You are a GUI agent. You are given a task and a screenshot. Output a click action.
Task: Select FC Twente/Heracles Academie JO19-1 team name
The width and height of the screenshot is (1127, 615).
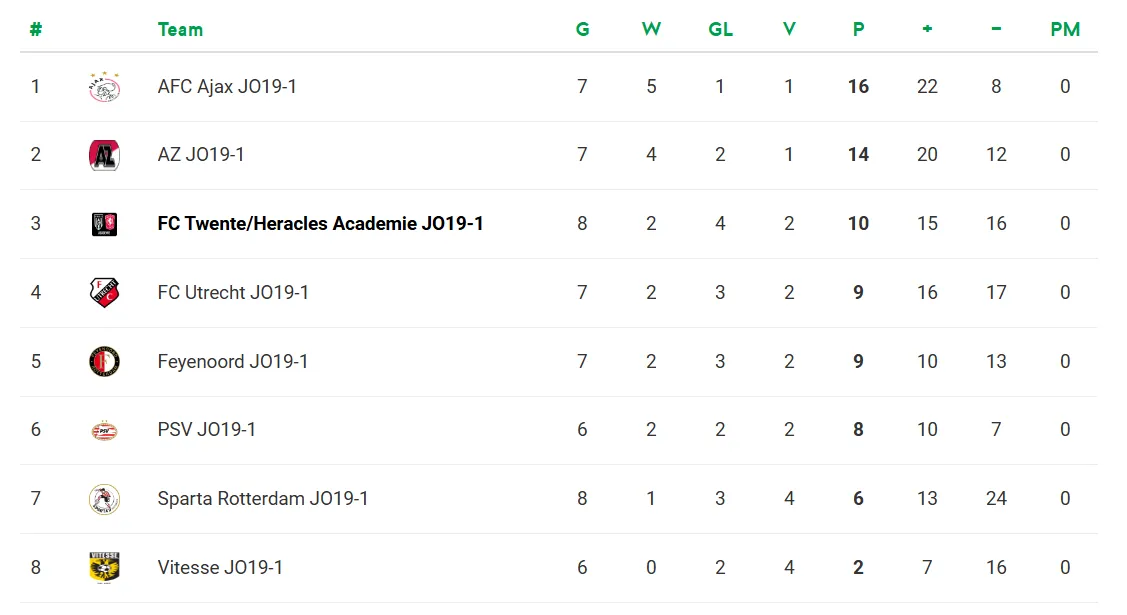click(x=320, y=224)
